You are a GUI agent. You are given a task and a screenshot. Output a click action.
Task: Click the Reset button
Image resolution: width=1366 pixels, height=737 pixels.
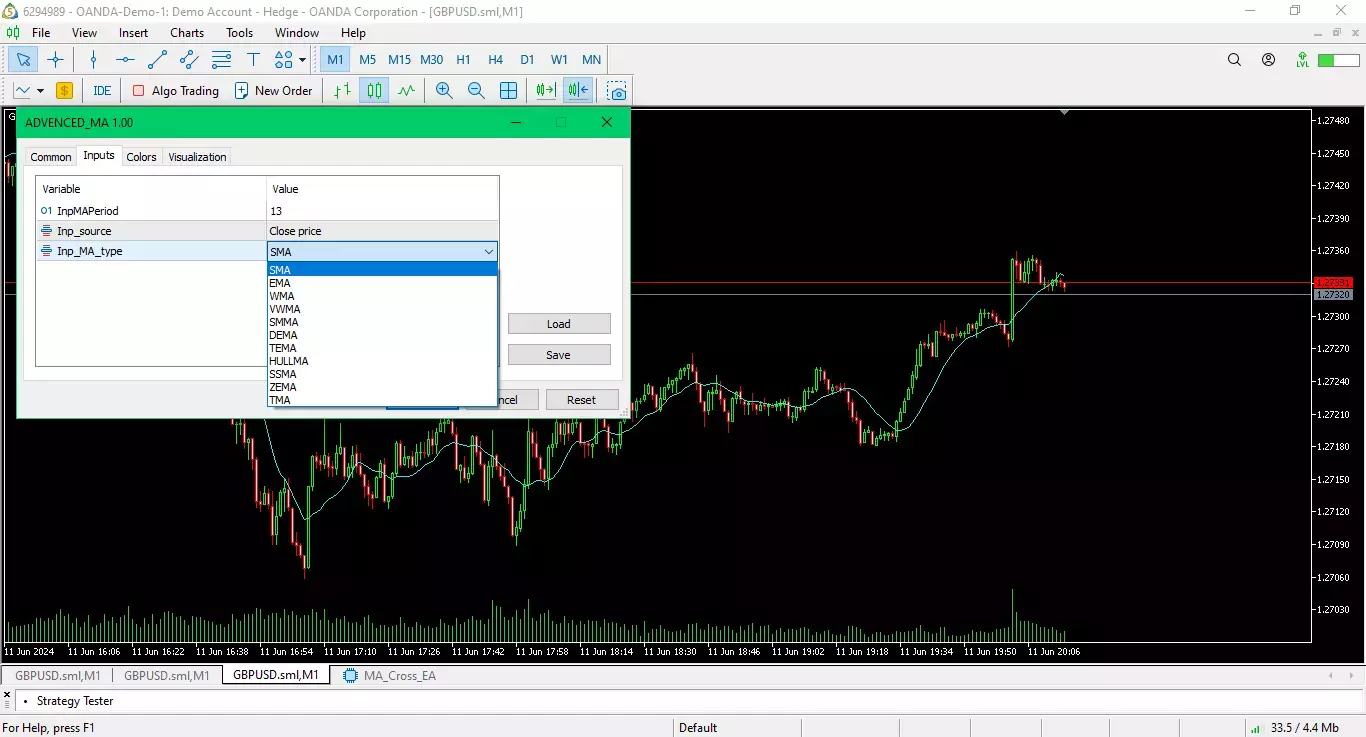pos(581,400)
